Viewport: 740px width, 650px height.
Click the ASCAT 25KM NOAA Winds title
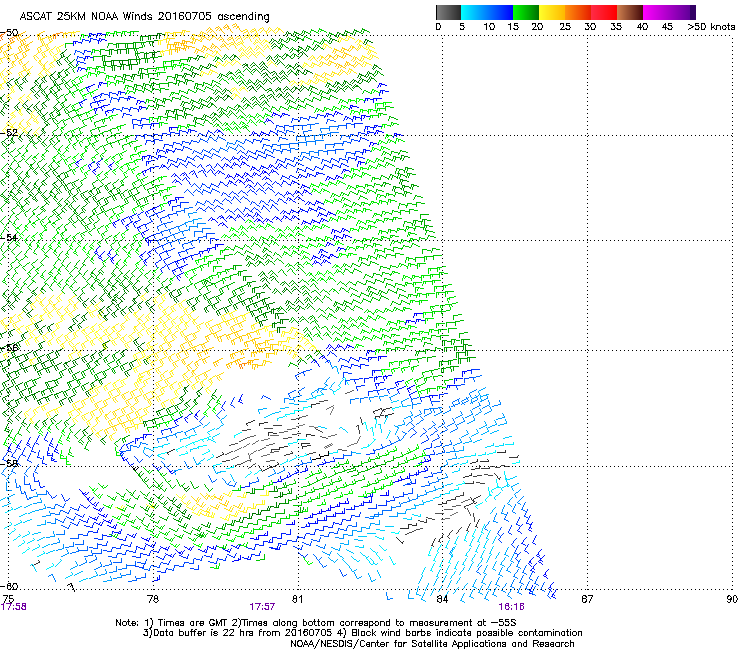tap(144, 17)
